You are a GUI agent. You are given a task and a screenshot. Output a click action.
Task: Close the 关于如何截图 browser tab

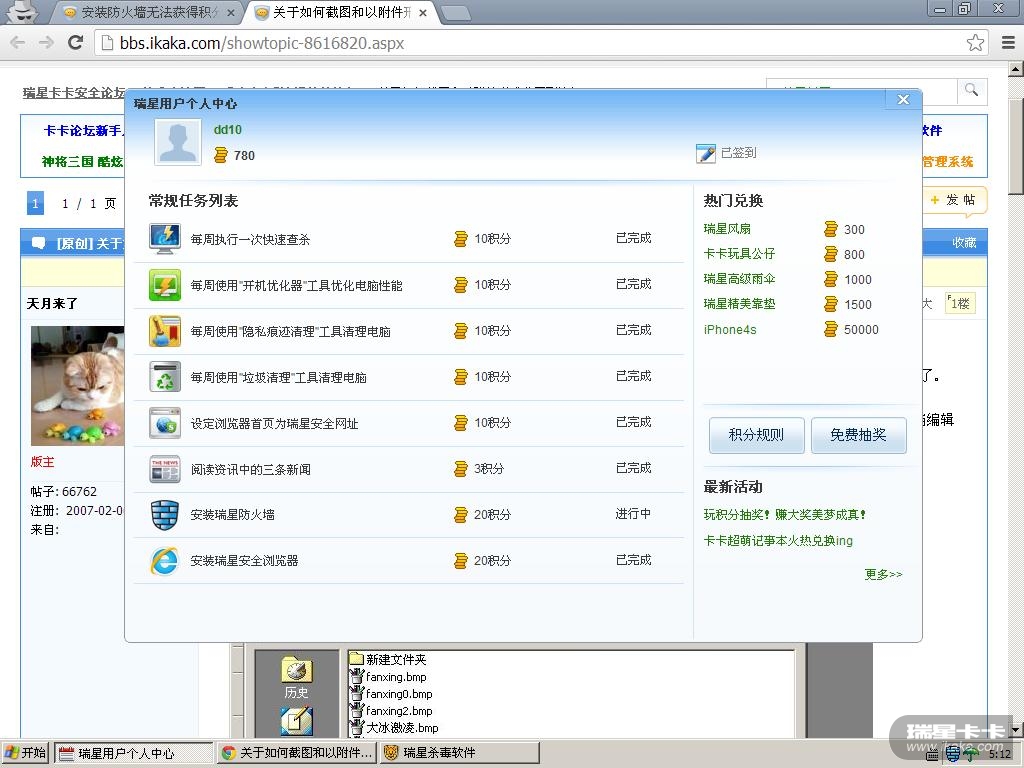[x=423, y=12]
